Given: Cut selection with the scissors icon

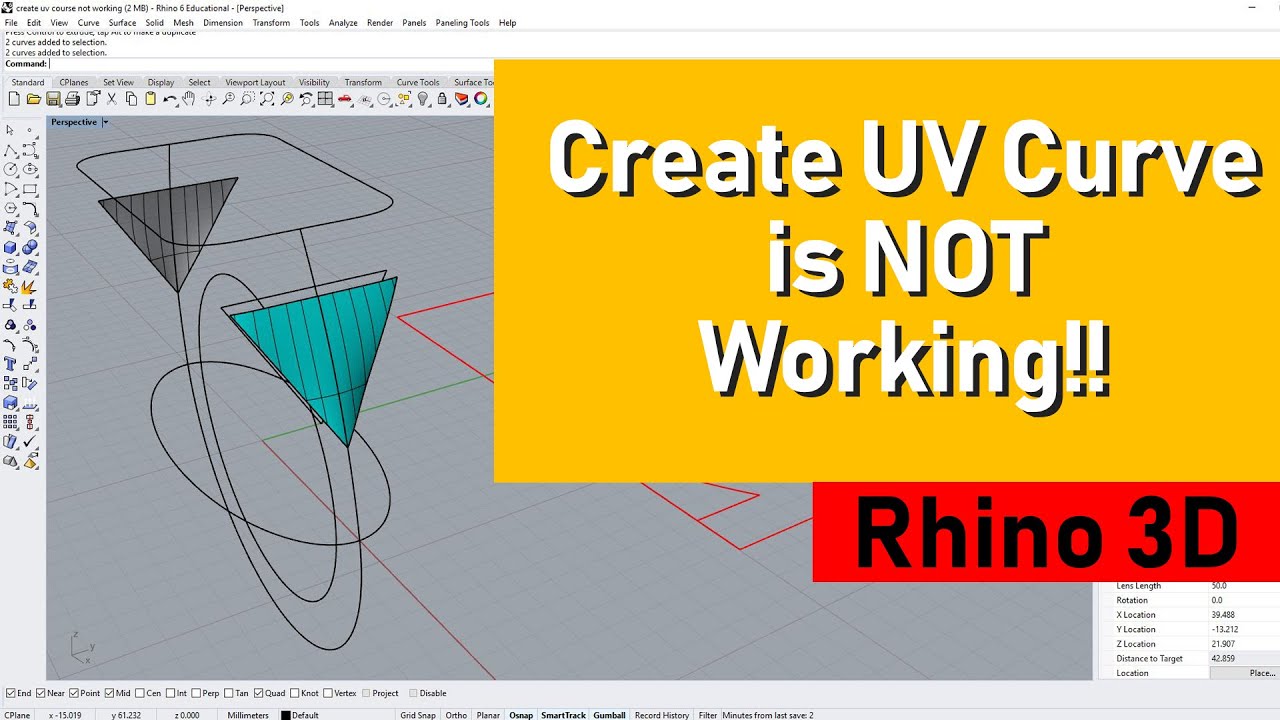Looking at the screenshot, I should click(112, 99).
